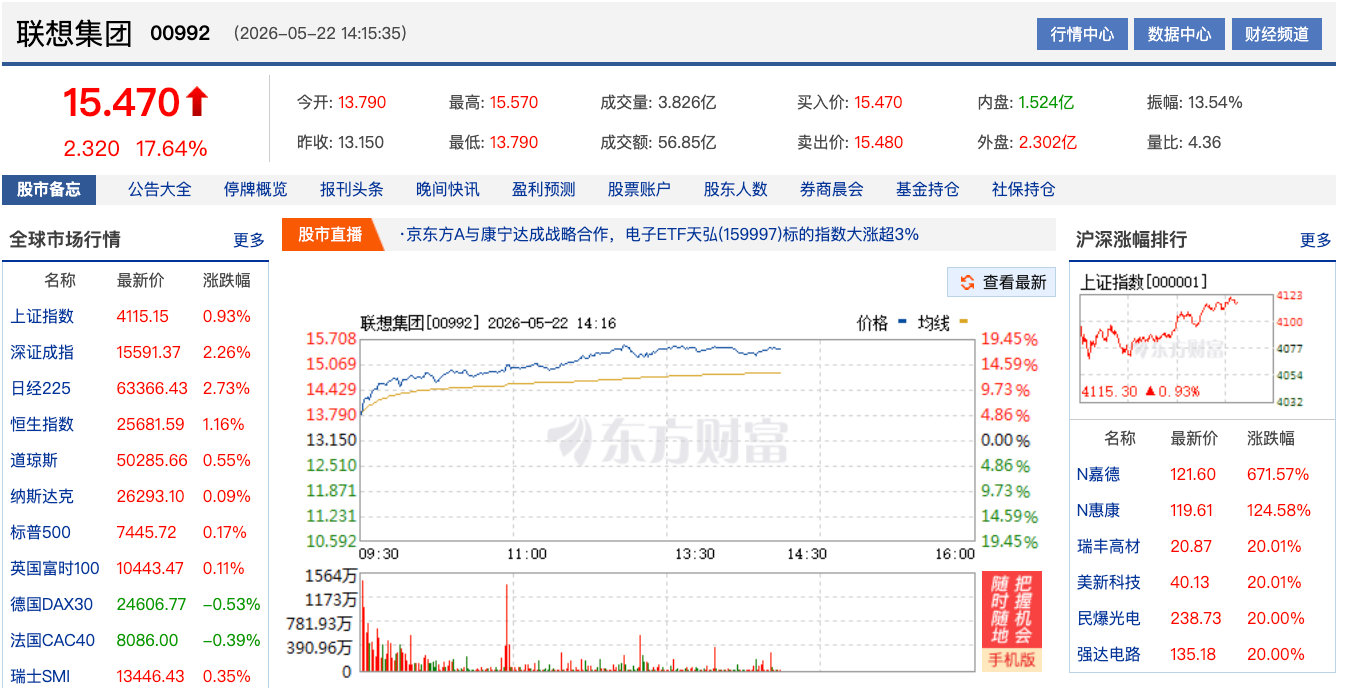The width and height of the screenshot is (1372, 688).
Task: Click the 内盘 1.524亿 value
Action: click(x=1046, y=102)
